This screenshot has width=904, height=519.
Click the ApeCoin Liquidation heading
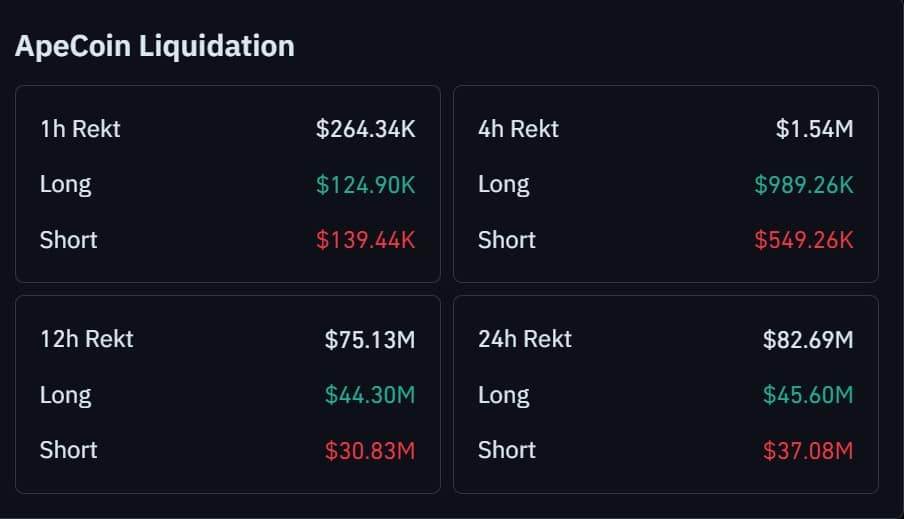point(155,46)
